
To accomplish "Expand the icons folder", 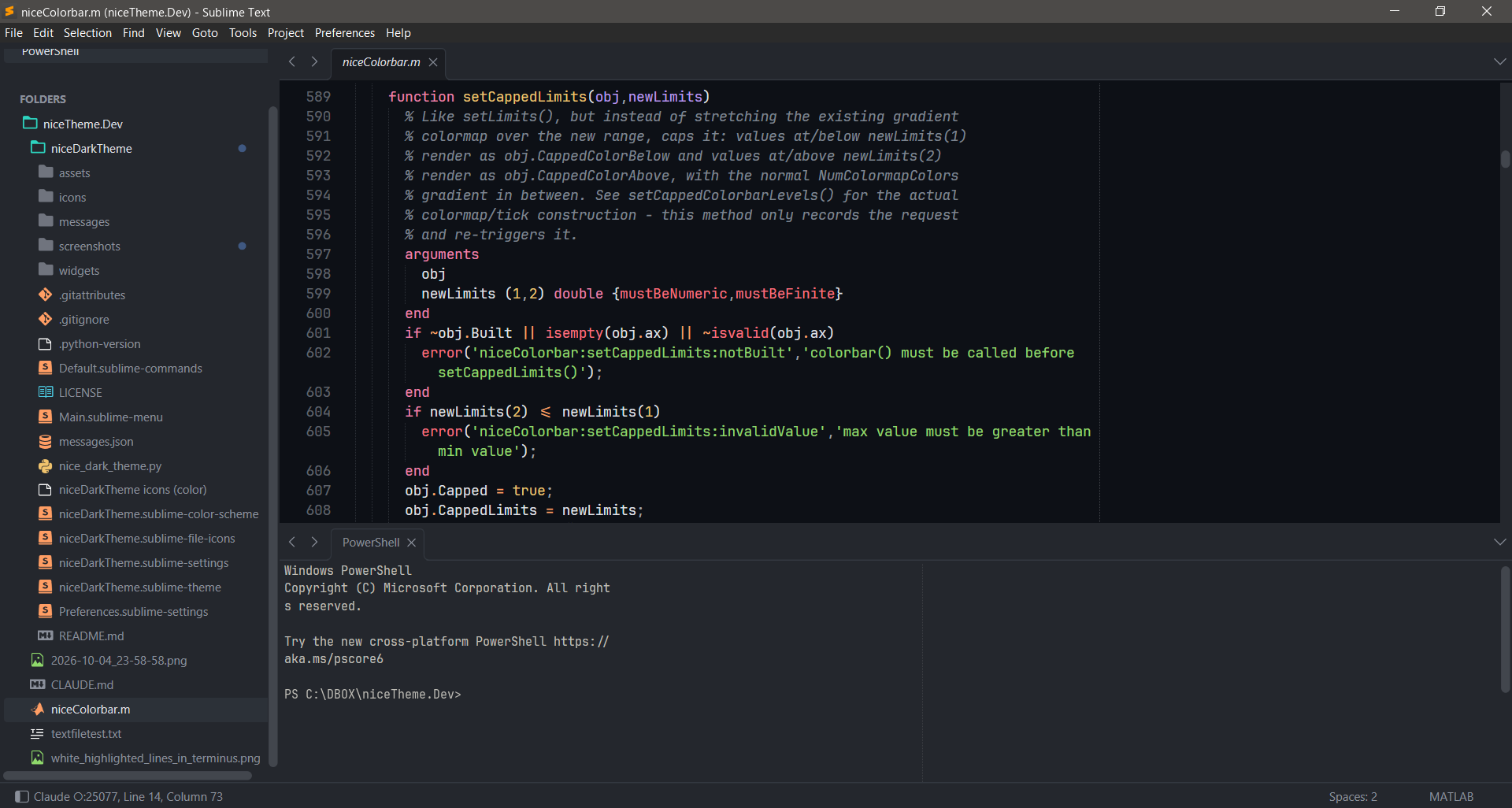I will pyautogui.click(x=46, y=196).
